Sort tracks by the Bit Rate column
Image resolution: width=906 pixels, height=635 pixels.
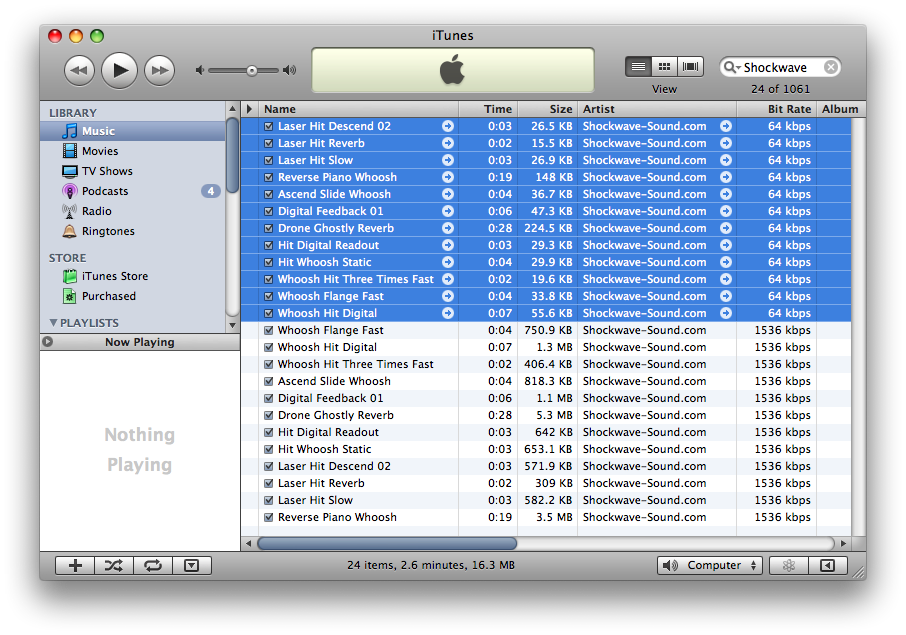click(789, 109)
